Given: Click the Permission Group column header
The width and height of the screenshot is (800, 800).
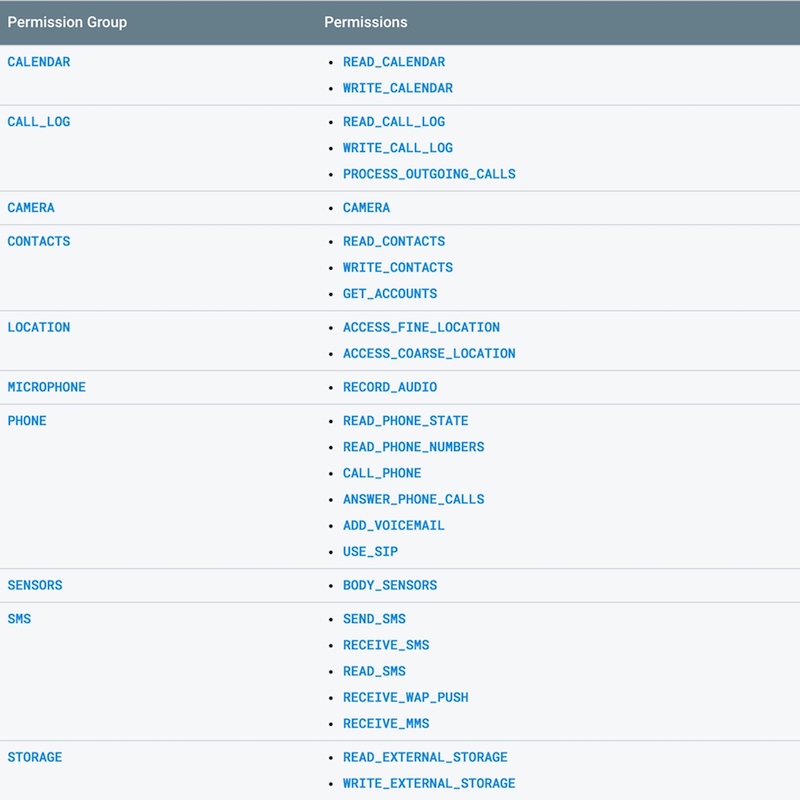Looking at the screenshot, I should [x=67, y=22].
